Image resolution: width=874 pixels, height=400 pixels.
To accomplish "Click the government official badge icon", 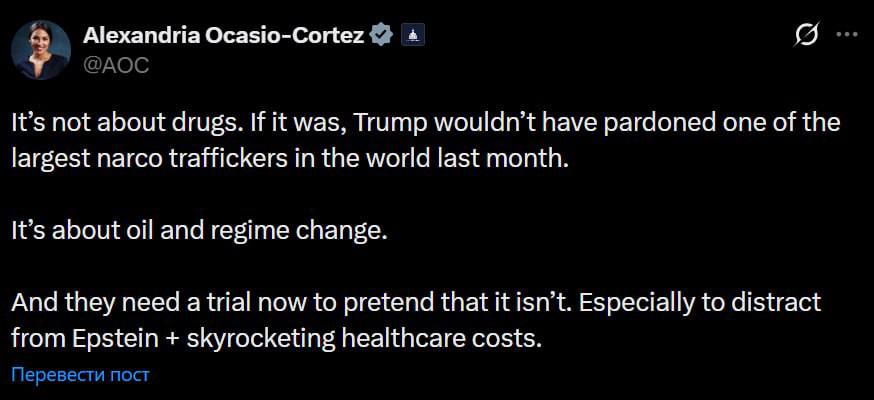I will point(413,35).
